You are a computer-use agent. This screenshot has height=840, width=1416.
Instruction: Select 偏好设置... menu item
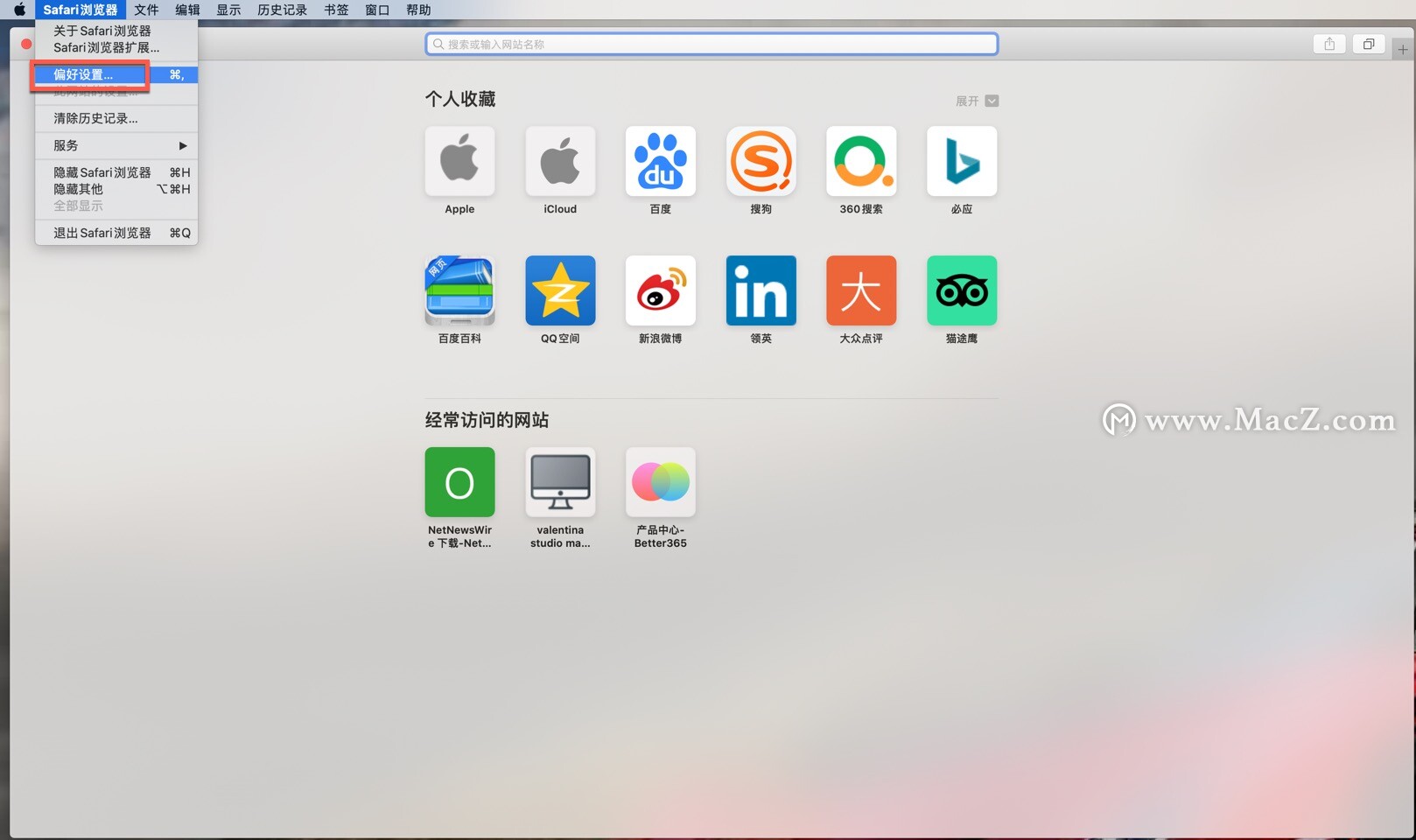(116, 74)
